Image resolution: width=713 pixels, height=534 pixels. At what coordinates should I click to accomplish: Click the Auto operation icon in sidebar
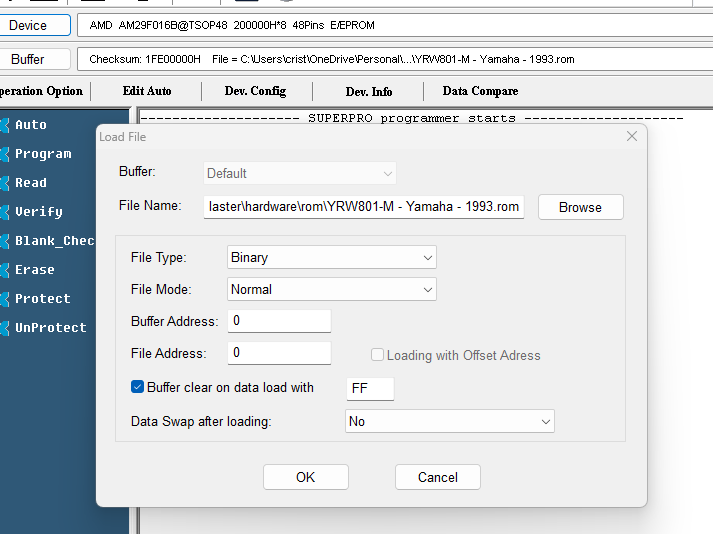click(5, 125)
